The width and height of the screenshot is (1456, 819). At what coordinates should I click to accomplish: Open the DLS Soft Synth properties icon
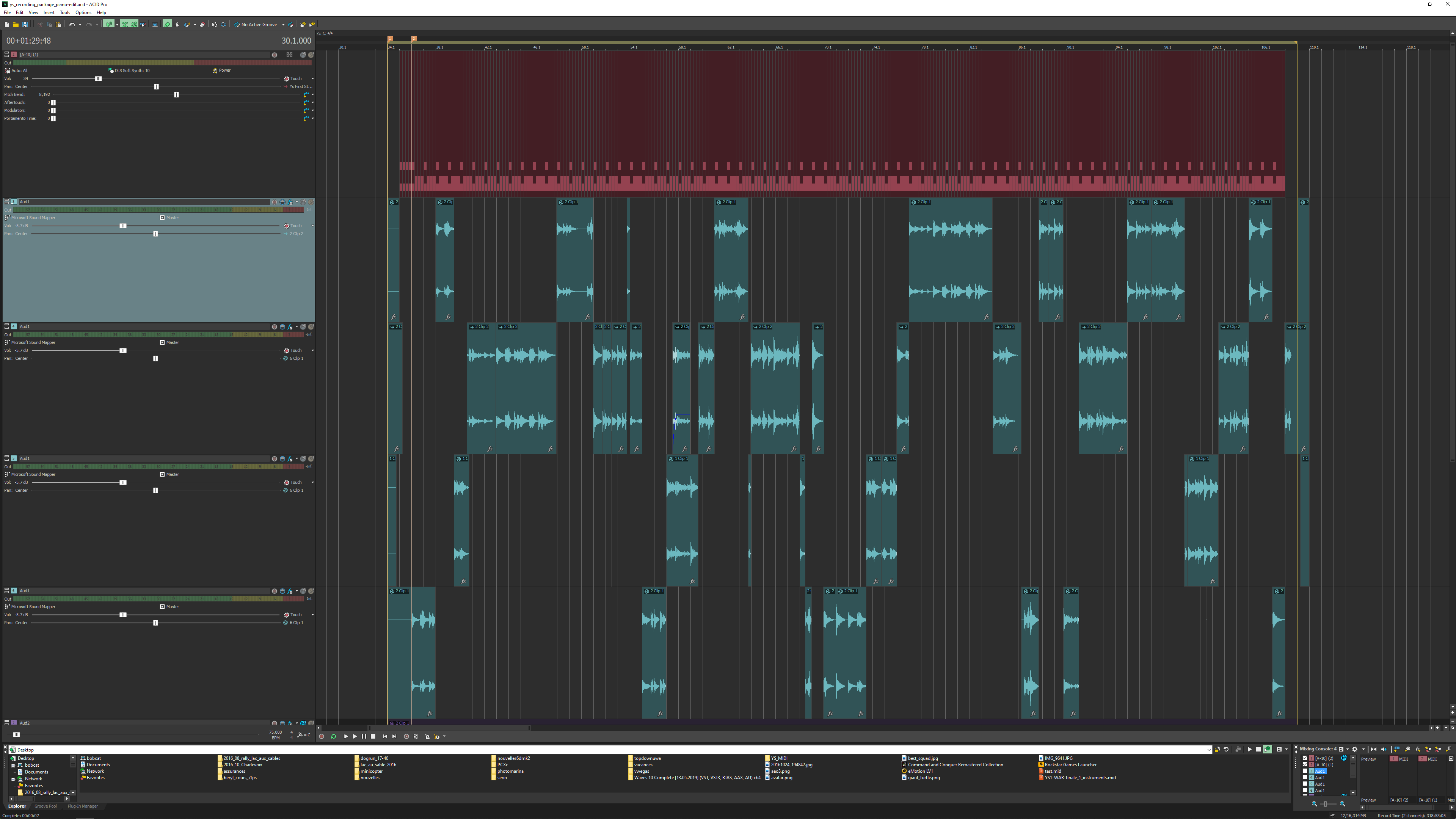(110, 71)
